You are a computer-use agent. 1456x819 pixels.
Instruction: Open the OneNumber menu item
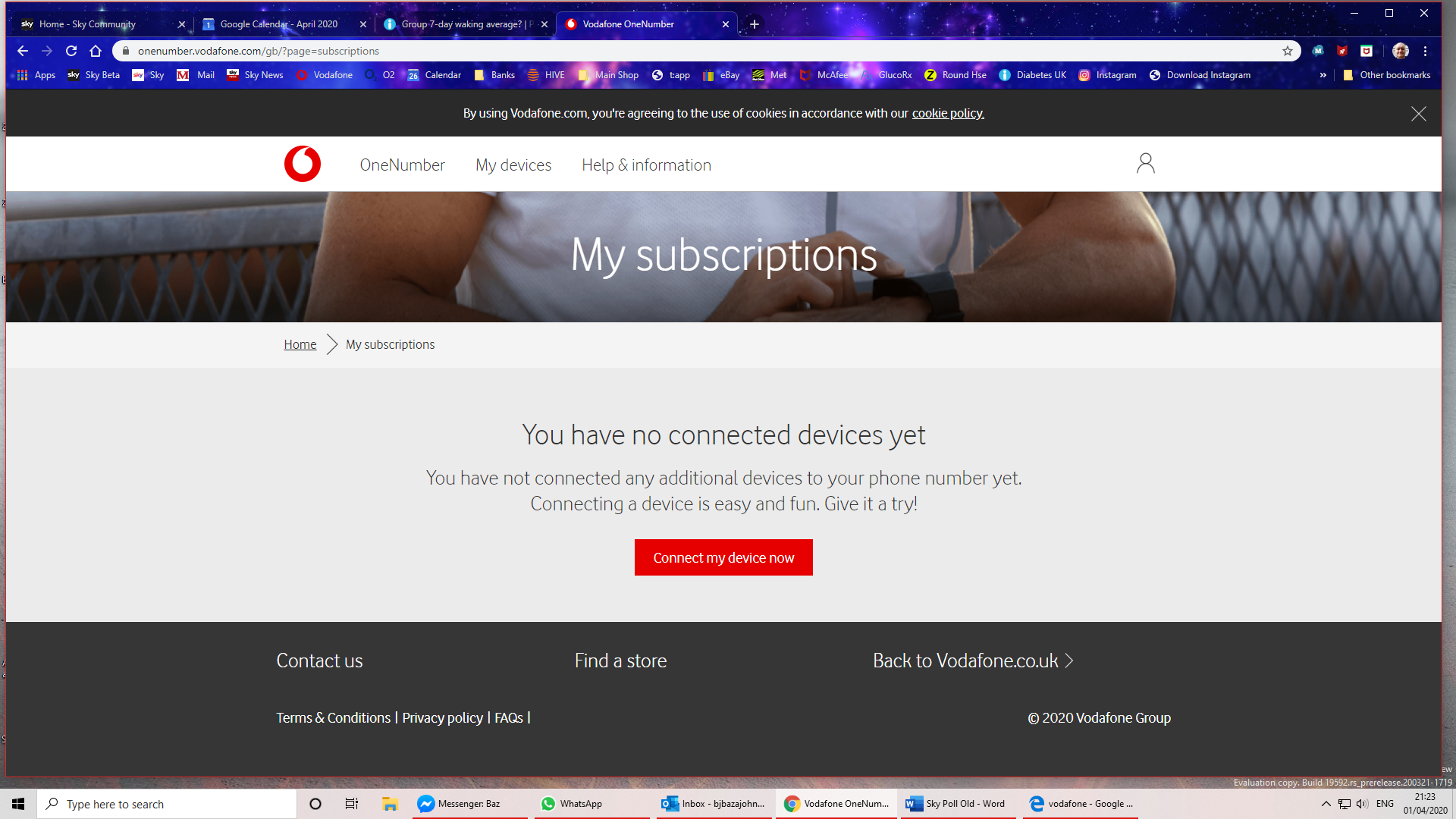(x=402, y=165)
